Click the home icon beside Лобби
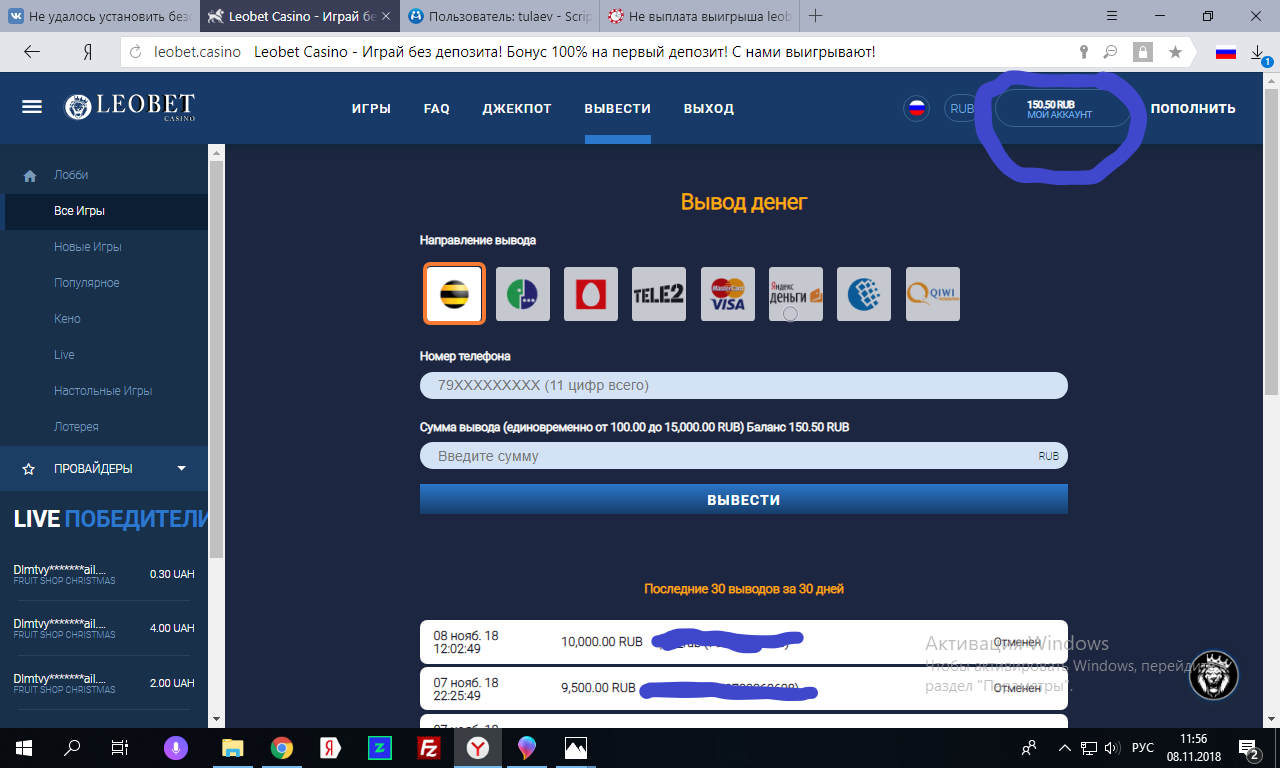The image size is (1280, 768). click(x=29, y=176)
